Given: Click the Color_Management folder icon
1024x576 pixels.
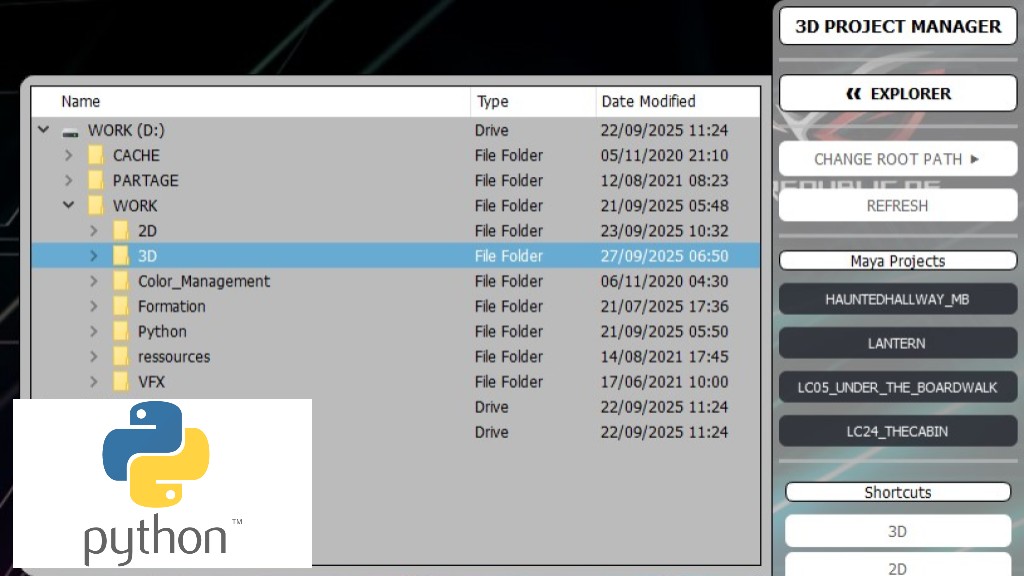Looking at the screenshot, I should coord(121,281).
